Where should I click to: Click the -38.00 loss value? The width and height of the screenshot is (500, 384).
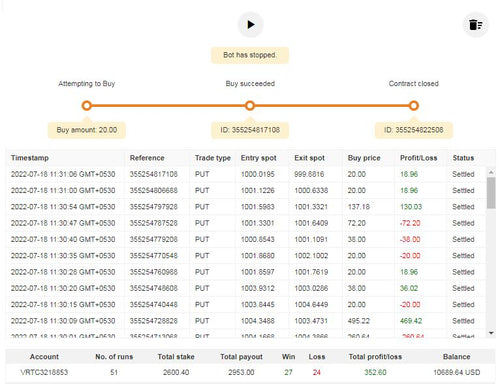pyautogui.click(x=410, y=239)
